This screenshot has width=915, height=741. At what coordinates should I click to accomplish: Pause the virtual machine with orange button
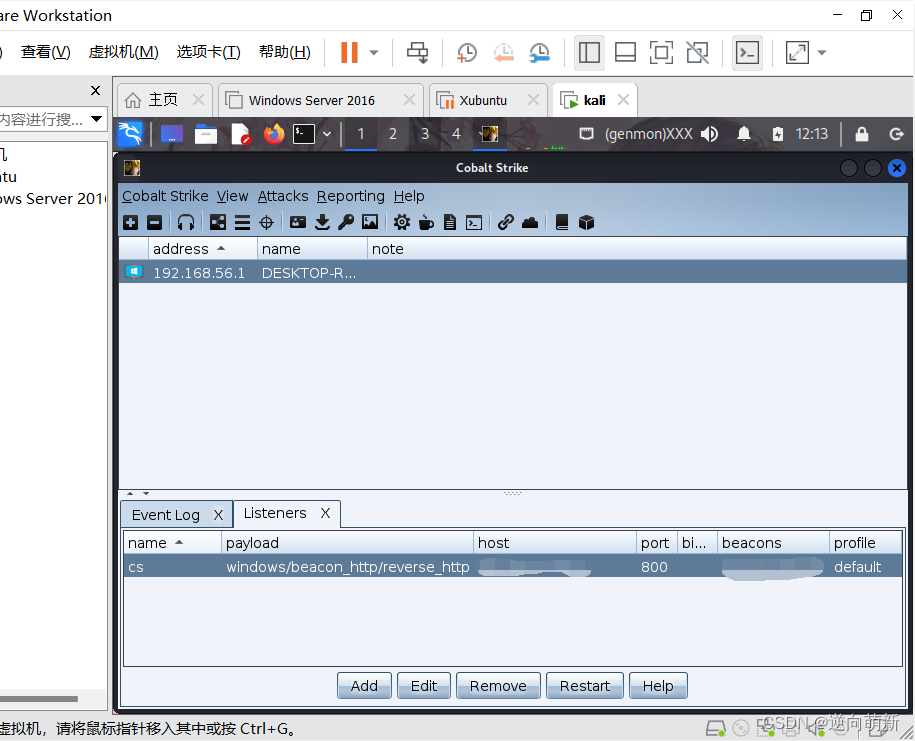[x=349, y=53]
